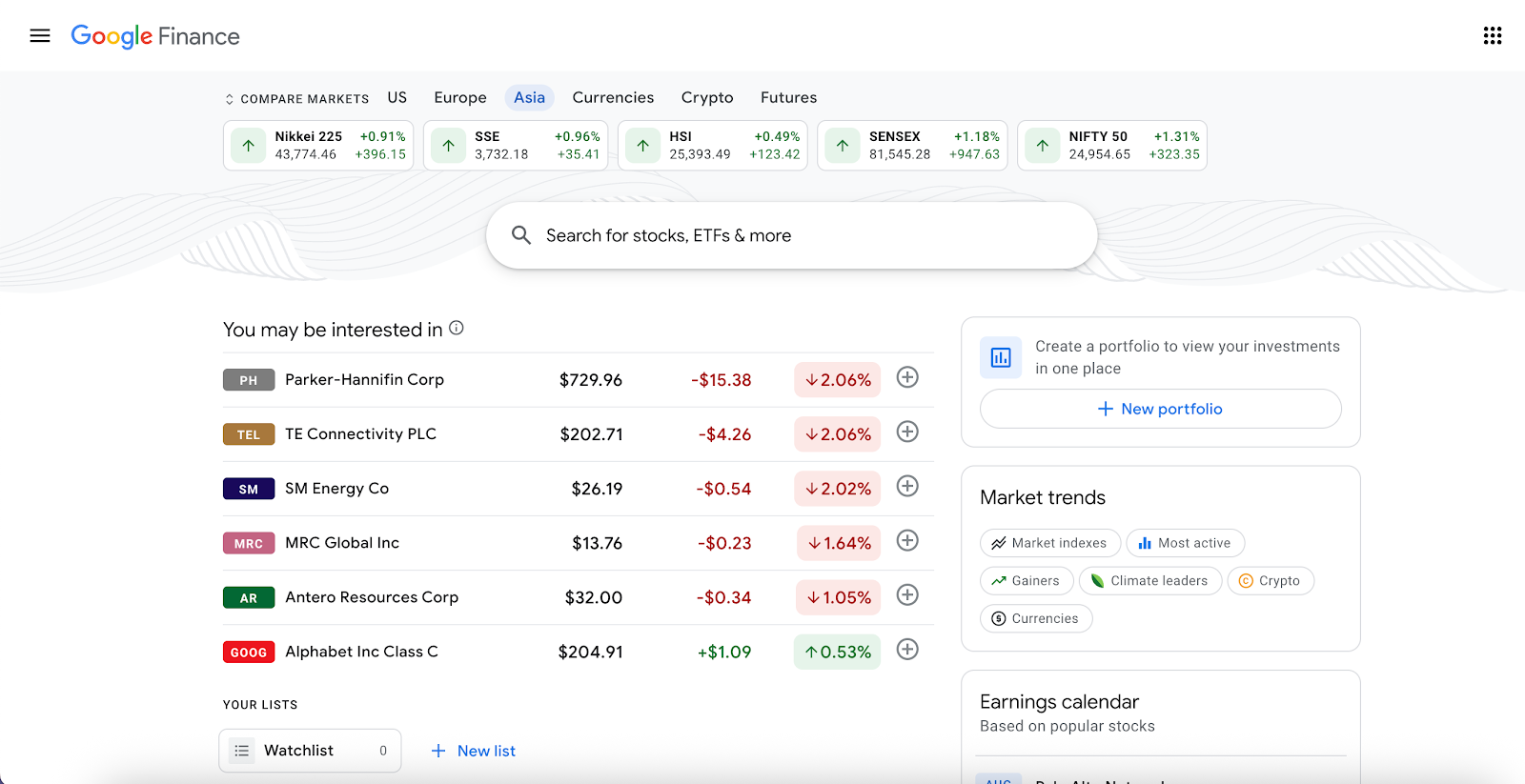Open the Alphabet Inc Class C stock name
1525x784 pixels.
[x=362, y=651]
